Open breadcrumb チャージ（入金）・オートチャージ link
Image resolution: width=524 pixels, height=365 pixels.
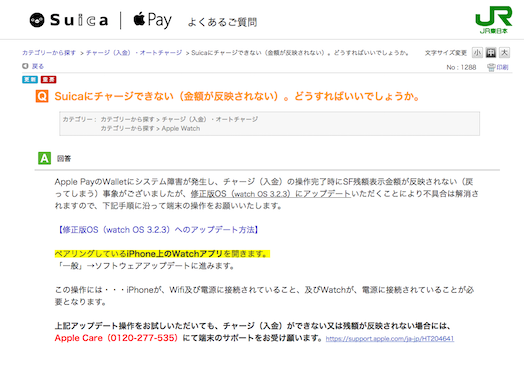point(134,53)
